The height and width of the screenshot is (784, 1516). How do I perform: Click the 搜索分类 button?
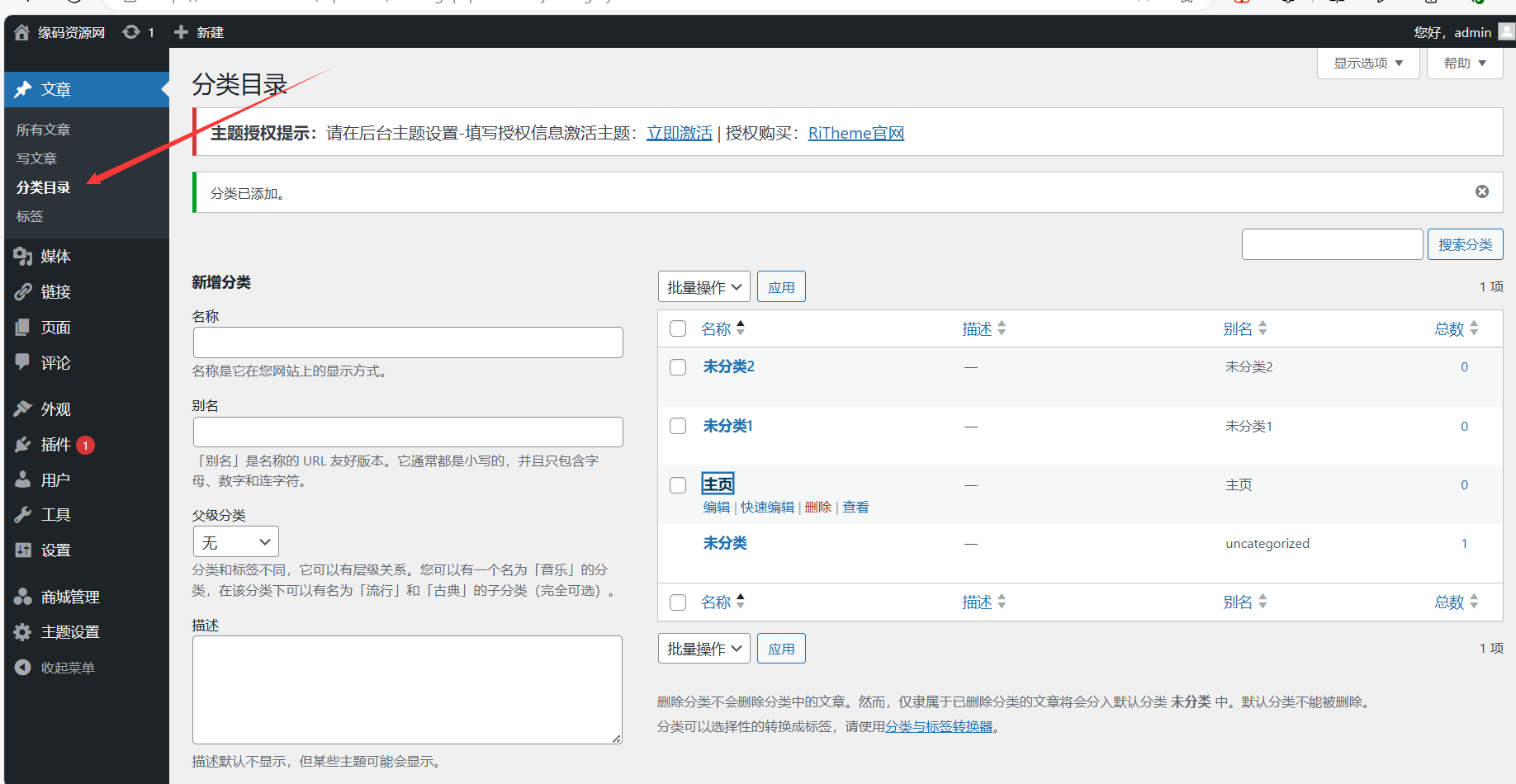click(1465, 244)
